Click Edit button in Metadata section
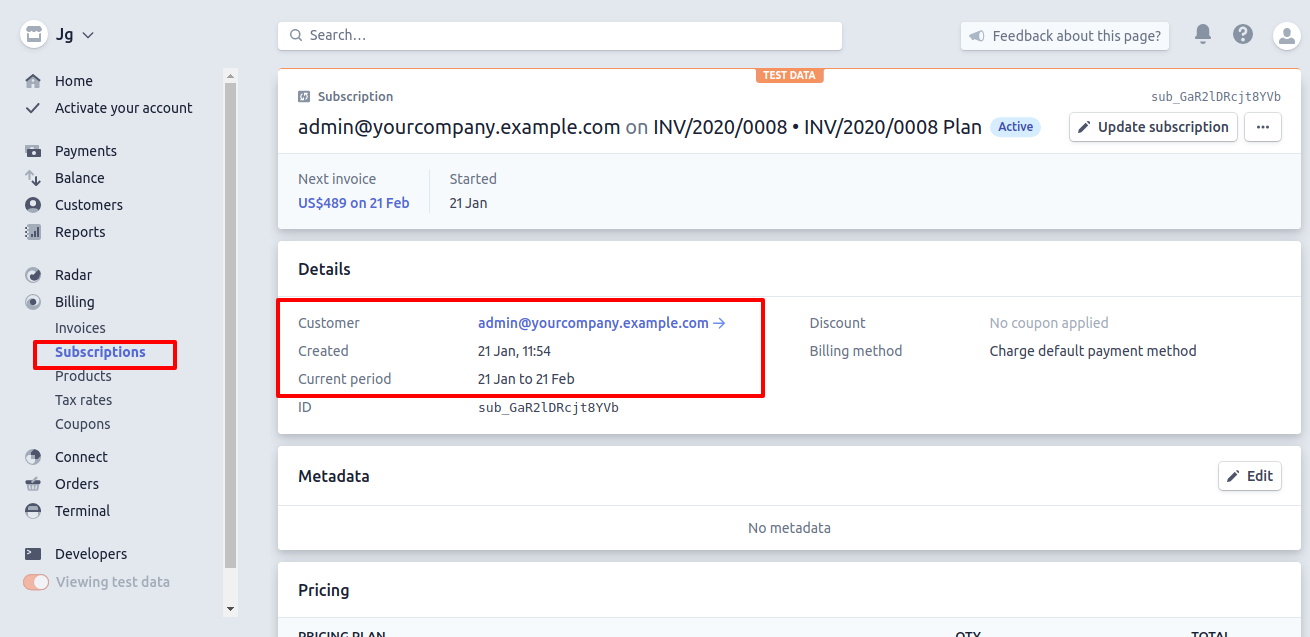1310x637 pixels. 1249,476
